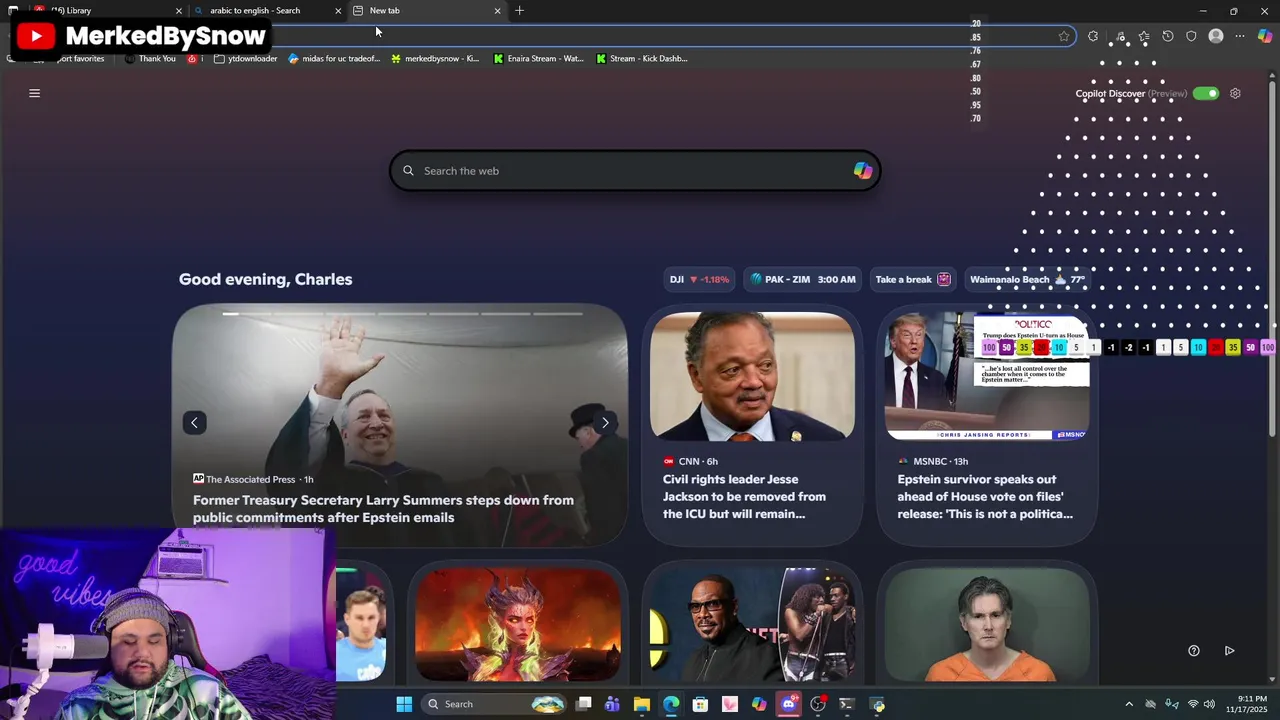Click the Search the web field

635,171
